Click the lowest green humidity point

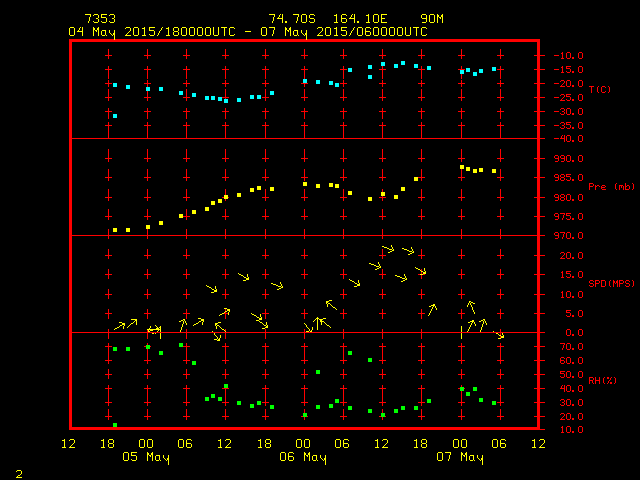(x=115, y=425)
